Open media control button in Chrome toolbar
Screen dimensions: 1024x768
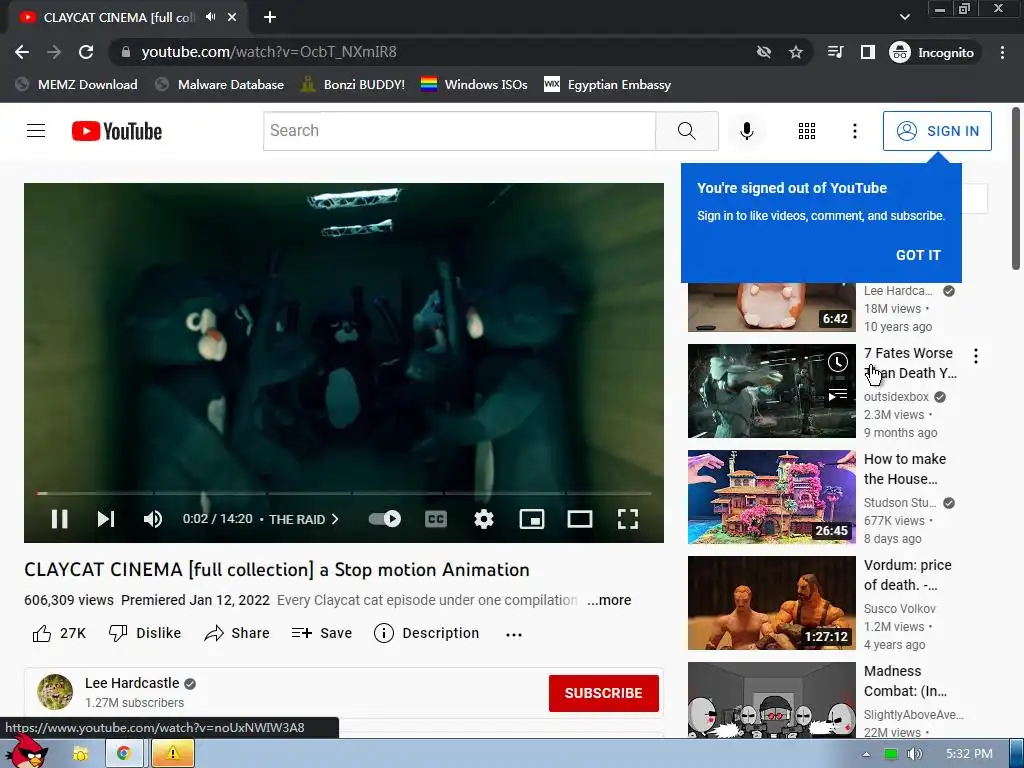pyautogui.click(x=835, y=52)
